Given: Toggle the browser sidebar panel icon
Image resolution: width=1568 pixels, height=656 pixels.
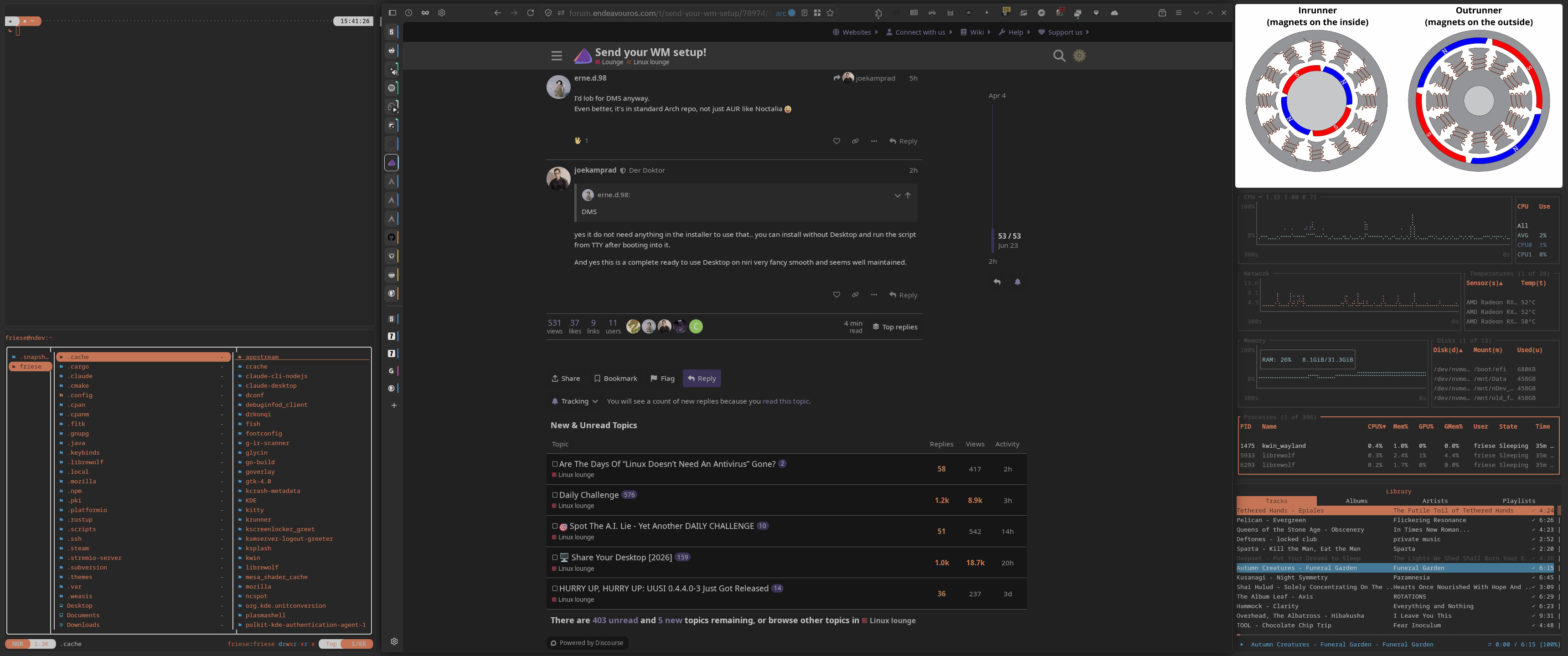Looking at the screenshot, I should (x=392, y=13).
